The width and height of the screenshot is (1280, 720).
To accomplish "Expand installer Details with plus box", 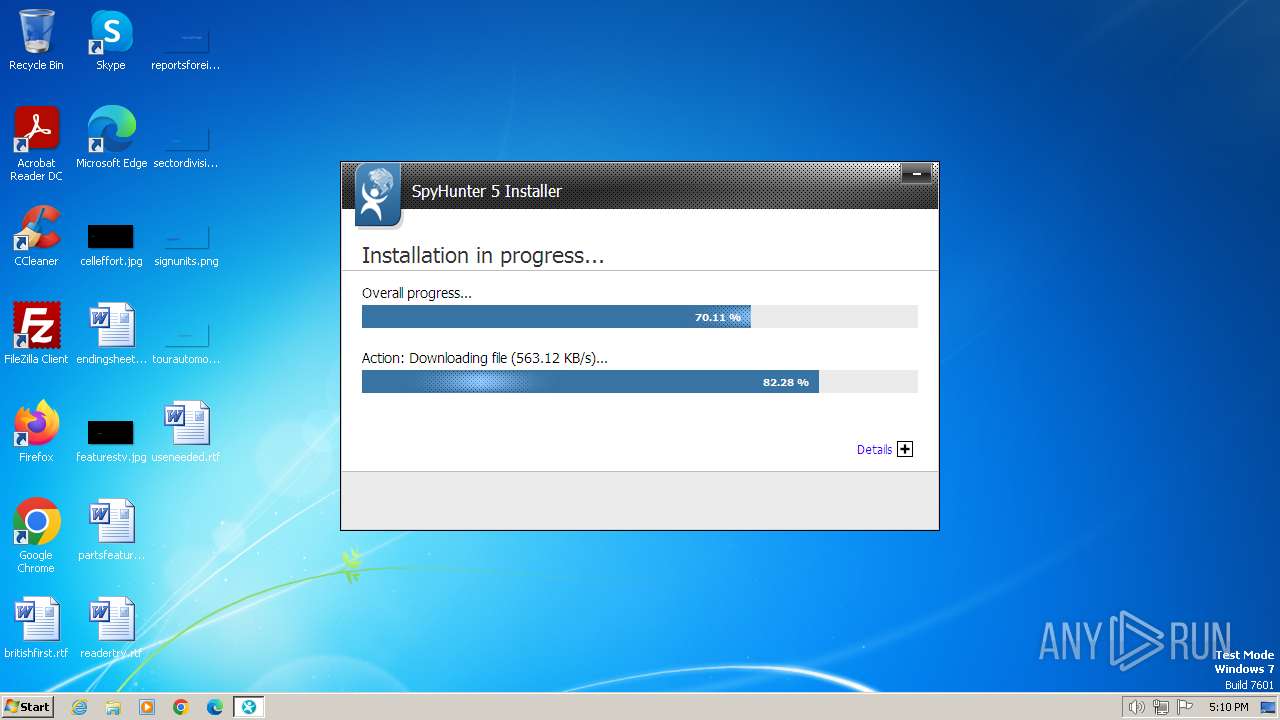I will point(905,449).
